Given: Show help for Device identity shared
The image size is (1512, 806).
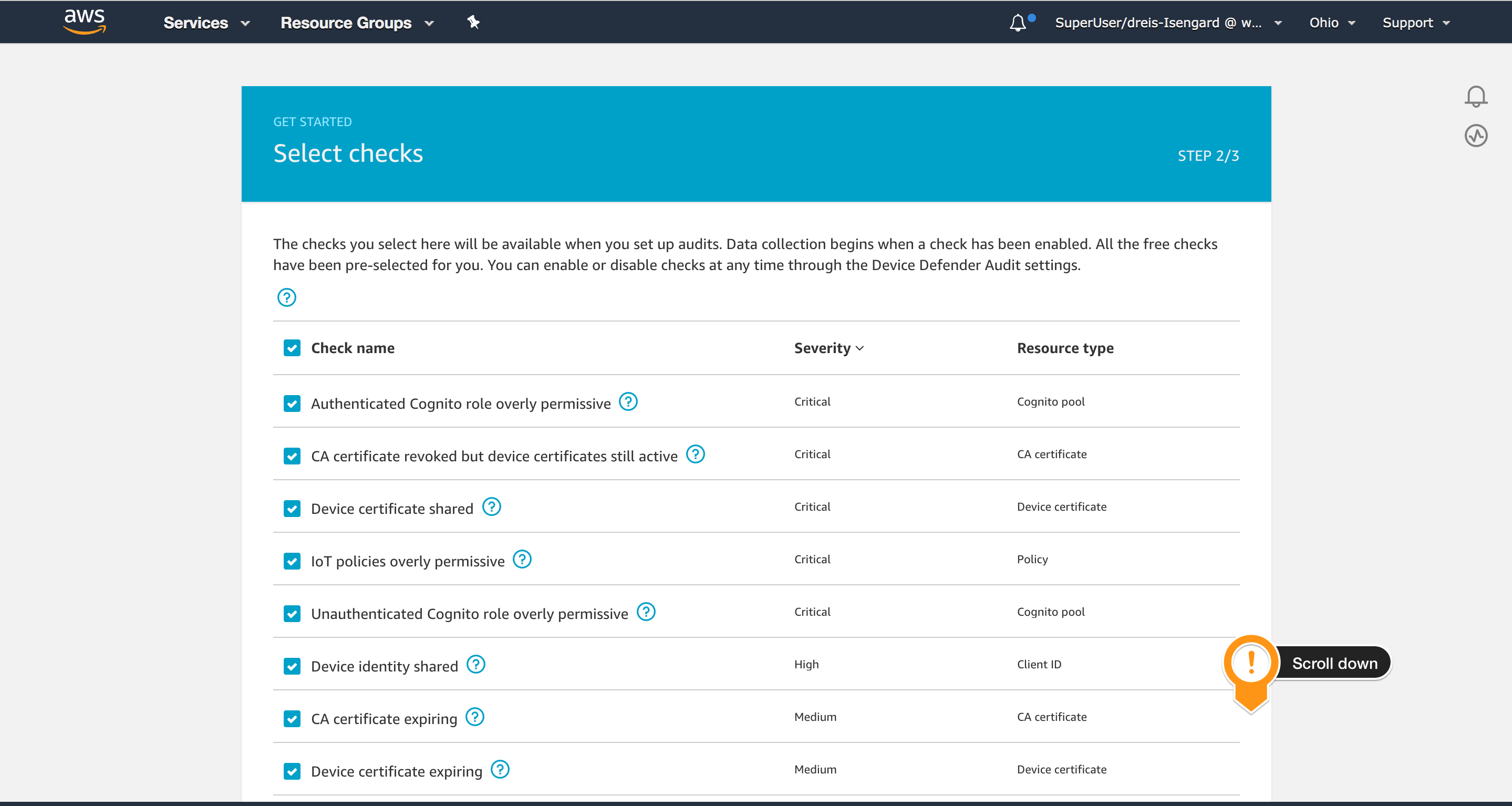Looking at the screenshot, I should coord(475,664).
